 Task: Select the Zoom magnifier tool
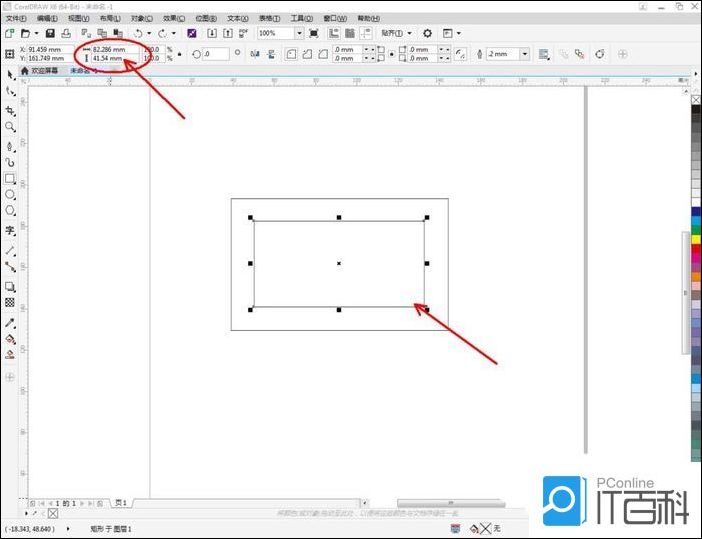tap(10, 127)
